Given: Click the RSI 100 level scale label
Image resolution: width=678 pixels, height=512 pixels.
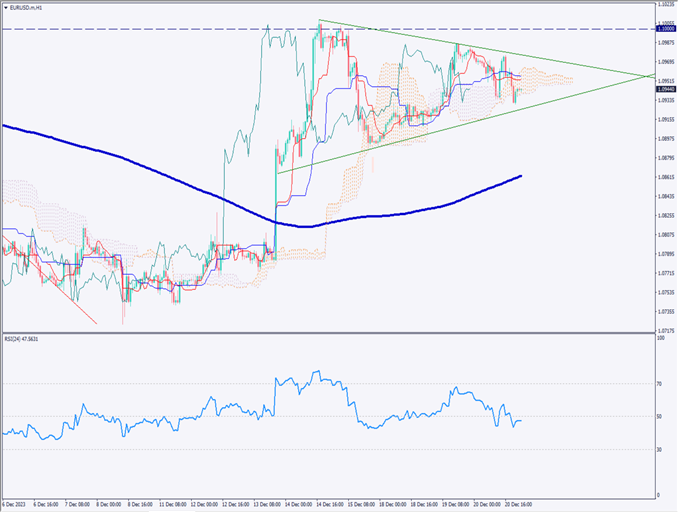Looking at the screenshot, I should 660,338.
